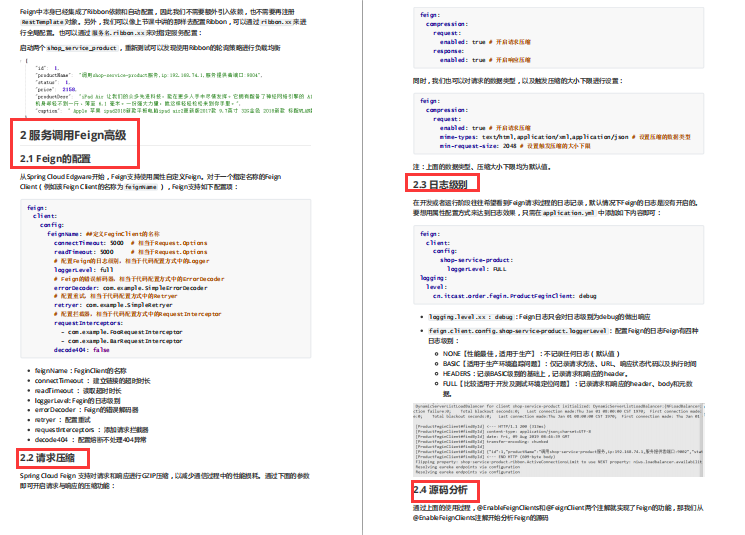Click the 'logging:' code line

(433, 278)
